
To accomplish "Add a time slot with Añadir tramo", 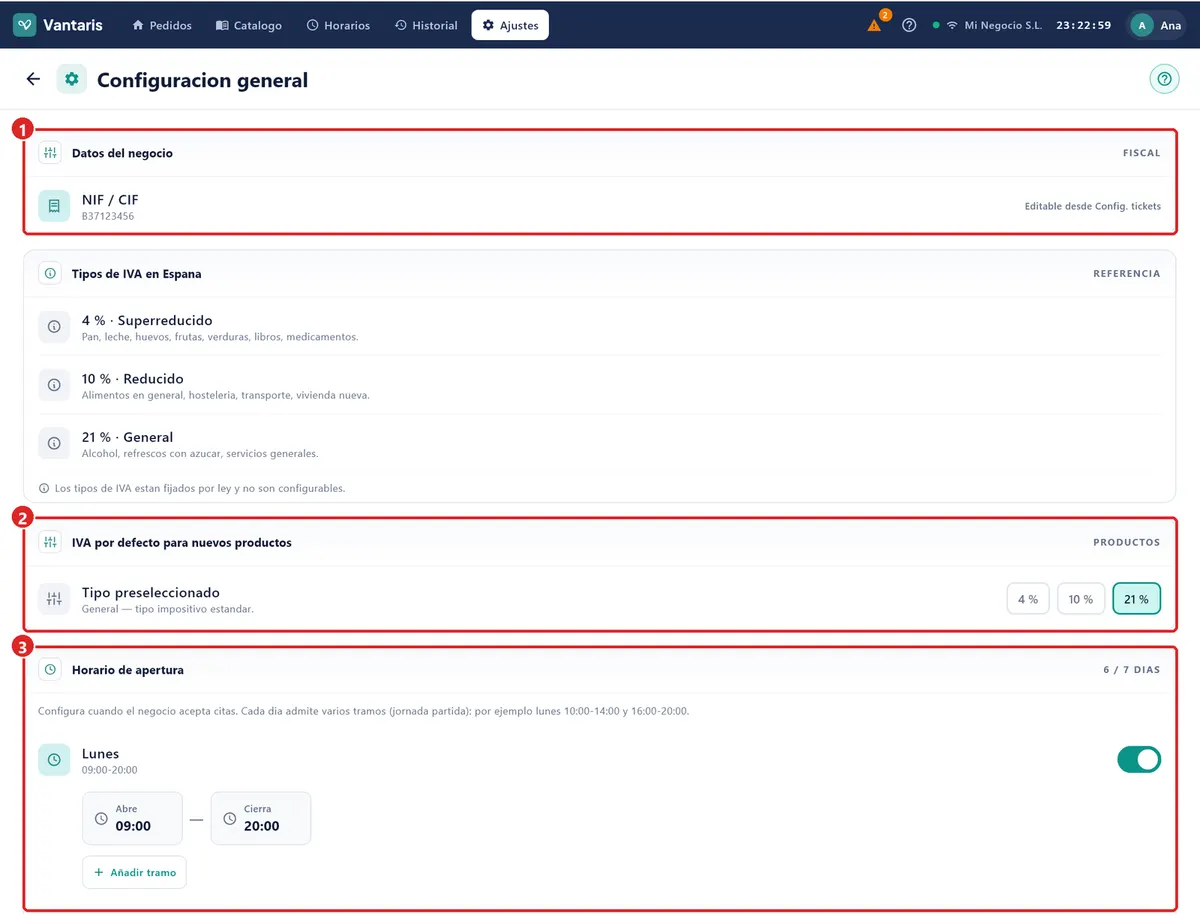I will (x=134, y=872).
